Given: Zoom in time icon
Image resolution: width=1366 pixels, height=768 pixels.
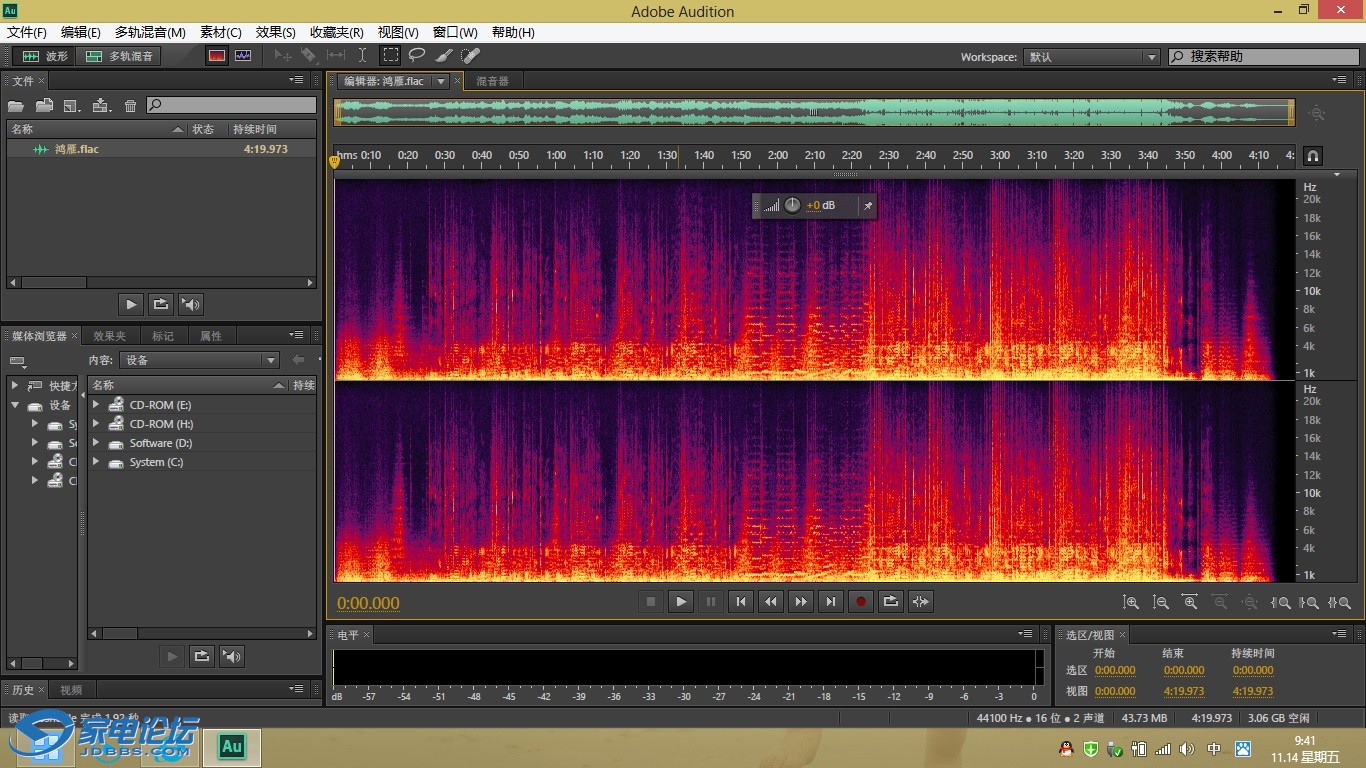Looking at the screenshot, I should point(1190,602).
